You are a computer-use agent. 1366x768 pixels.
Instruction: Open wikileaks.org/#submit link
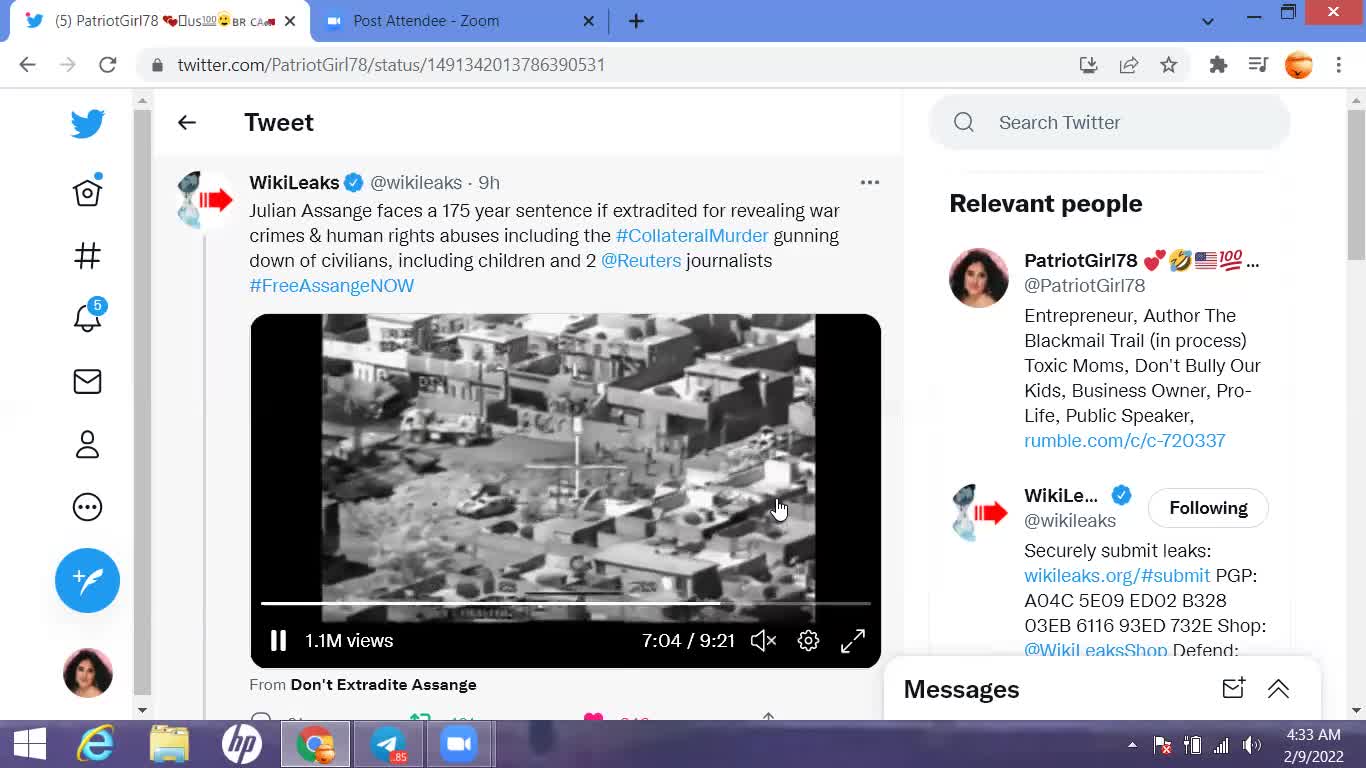pos(1117,576)
